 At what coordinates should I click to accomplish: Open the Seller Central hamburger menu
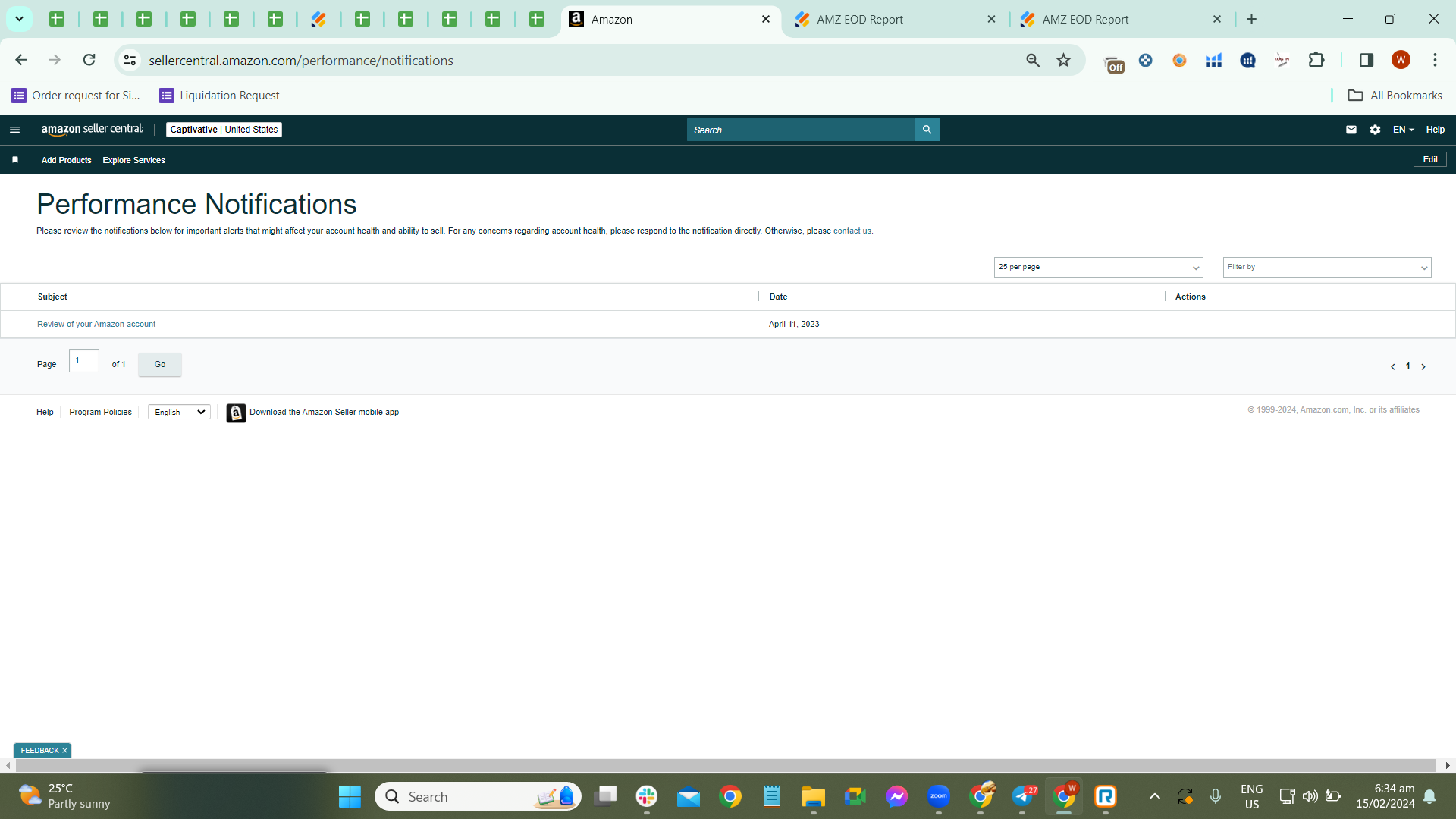(x=14, y=130)
